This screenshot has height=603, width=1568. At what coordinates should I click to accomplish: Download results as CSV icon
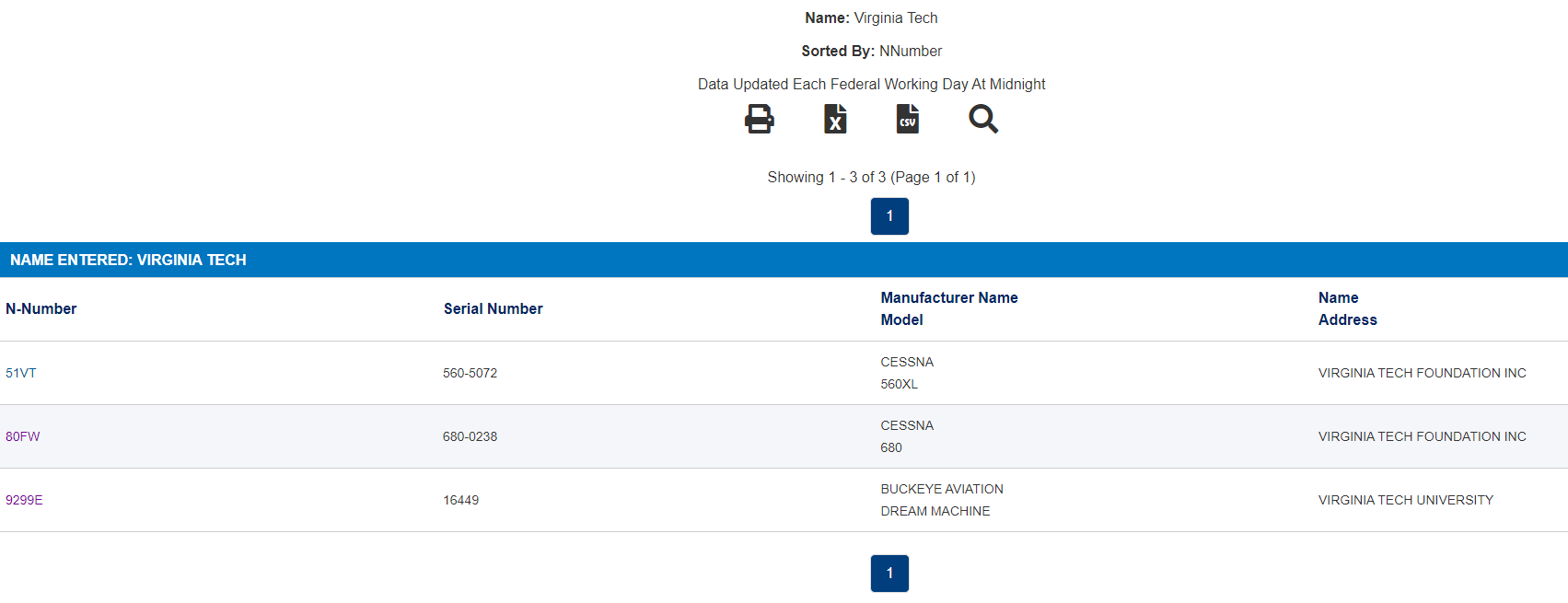coord(908,119)
